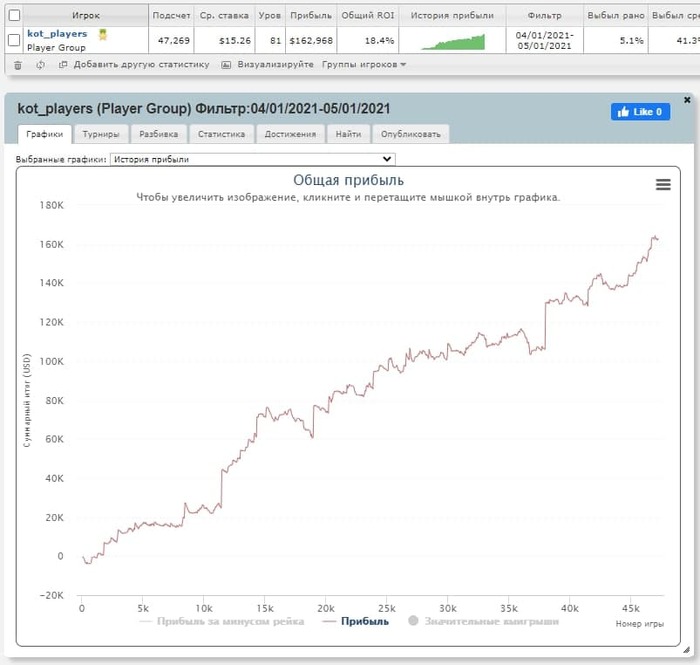Switch to the Турниры tab
The image size is (700, 665).
tap(101, 134)
